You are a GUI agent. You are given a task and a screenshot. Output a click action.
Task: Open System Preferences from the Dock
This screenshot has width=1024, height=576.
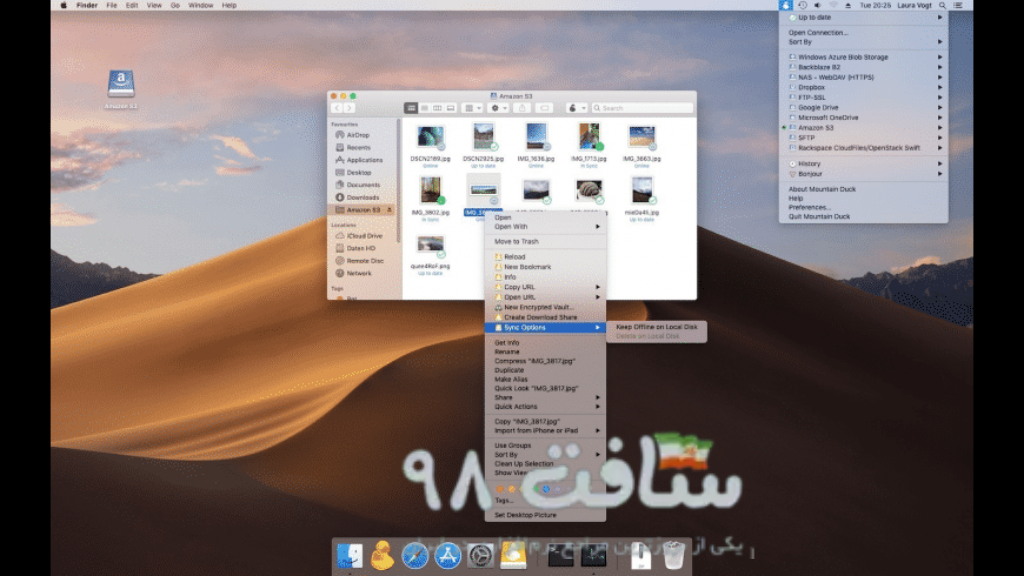[480, 556]
